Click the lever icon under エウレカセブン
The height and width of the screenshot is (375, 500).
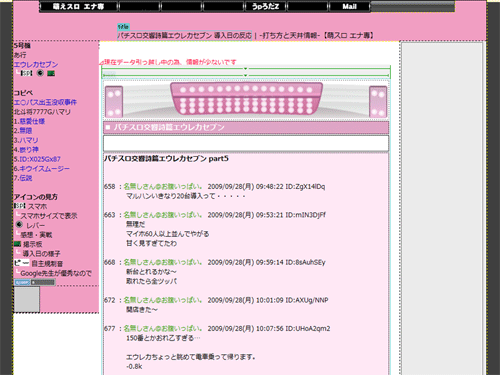click(x=40, y=73)
